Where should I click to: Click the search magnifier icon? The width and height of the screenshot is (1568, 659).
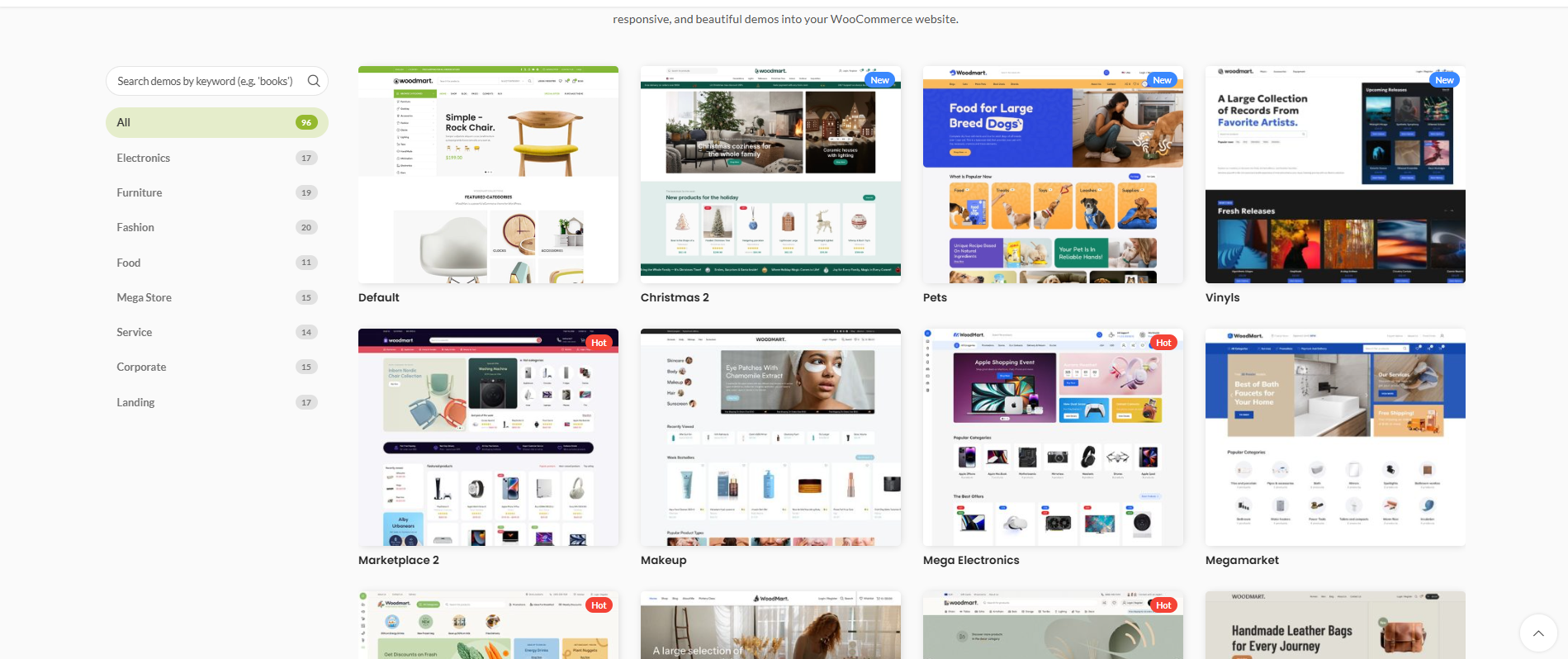point(314,81)
